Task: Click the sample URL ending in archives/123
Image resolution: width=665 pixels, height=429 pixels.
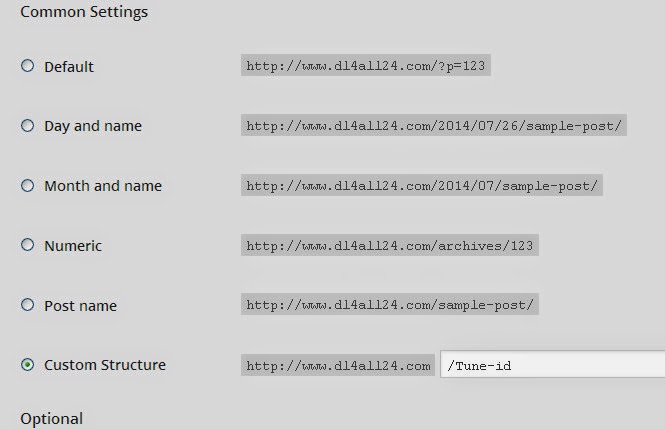Action: click(390, 246)
